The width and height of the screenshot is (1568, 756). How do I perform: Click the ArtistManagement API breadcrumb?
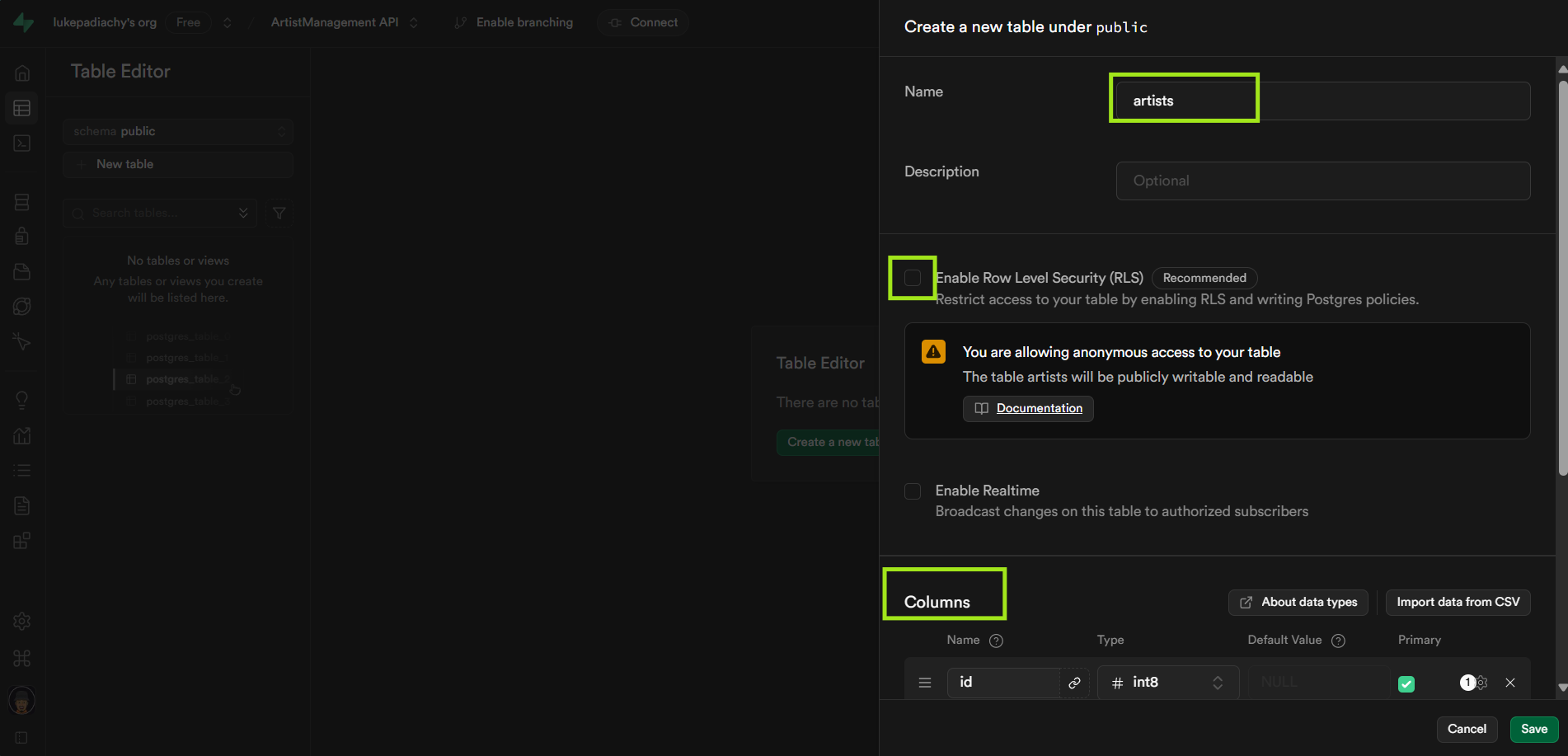(335, 22)
